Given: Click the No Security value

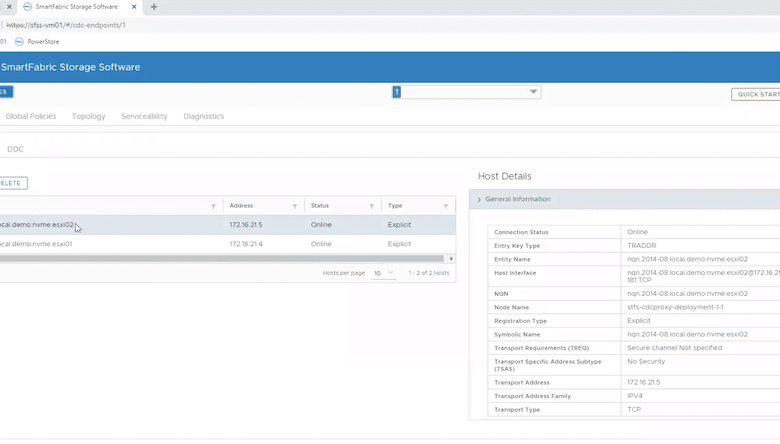Looking at the screenshot, I should (x=646, y=361).
